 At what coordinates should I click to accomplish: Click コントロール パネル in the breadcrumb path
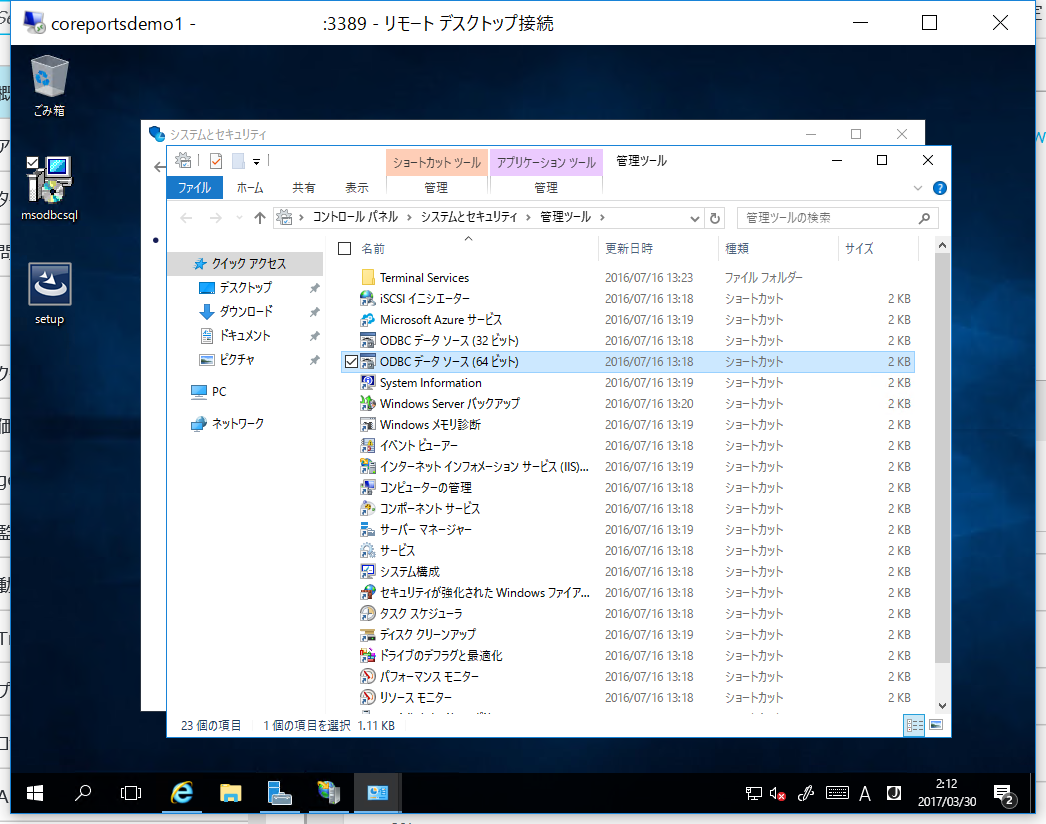click(x=355, y=218)
